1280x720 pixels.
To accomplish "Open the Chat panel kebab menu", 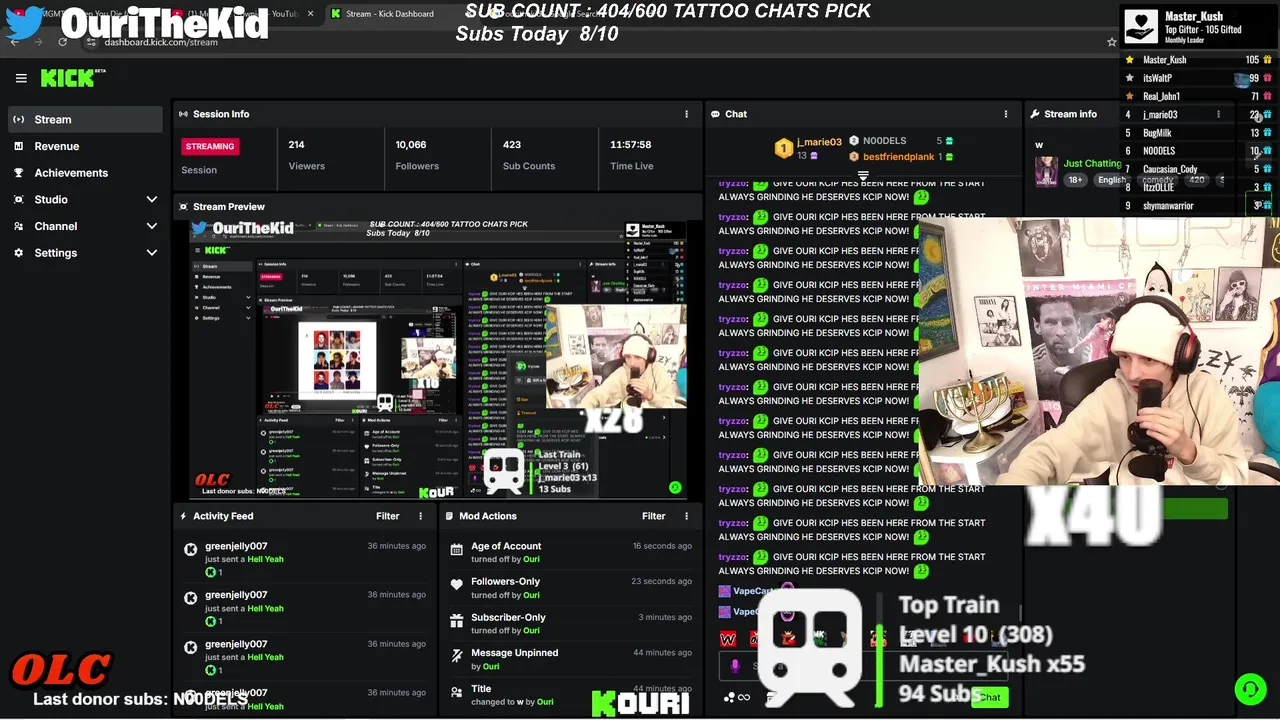I will coord(1006,114).
